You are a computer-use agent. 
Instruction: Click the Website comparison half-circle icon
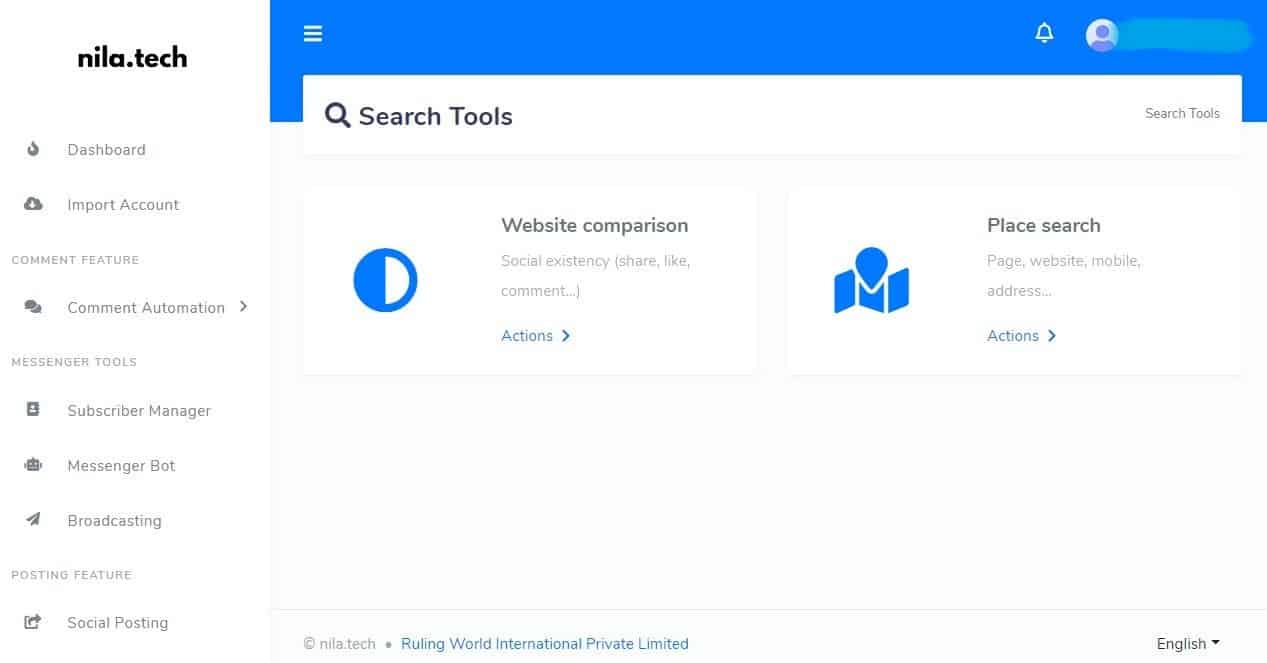click(x=385, y=280)
